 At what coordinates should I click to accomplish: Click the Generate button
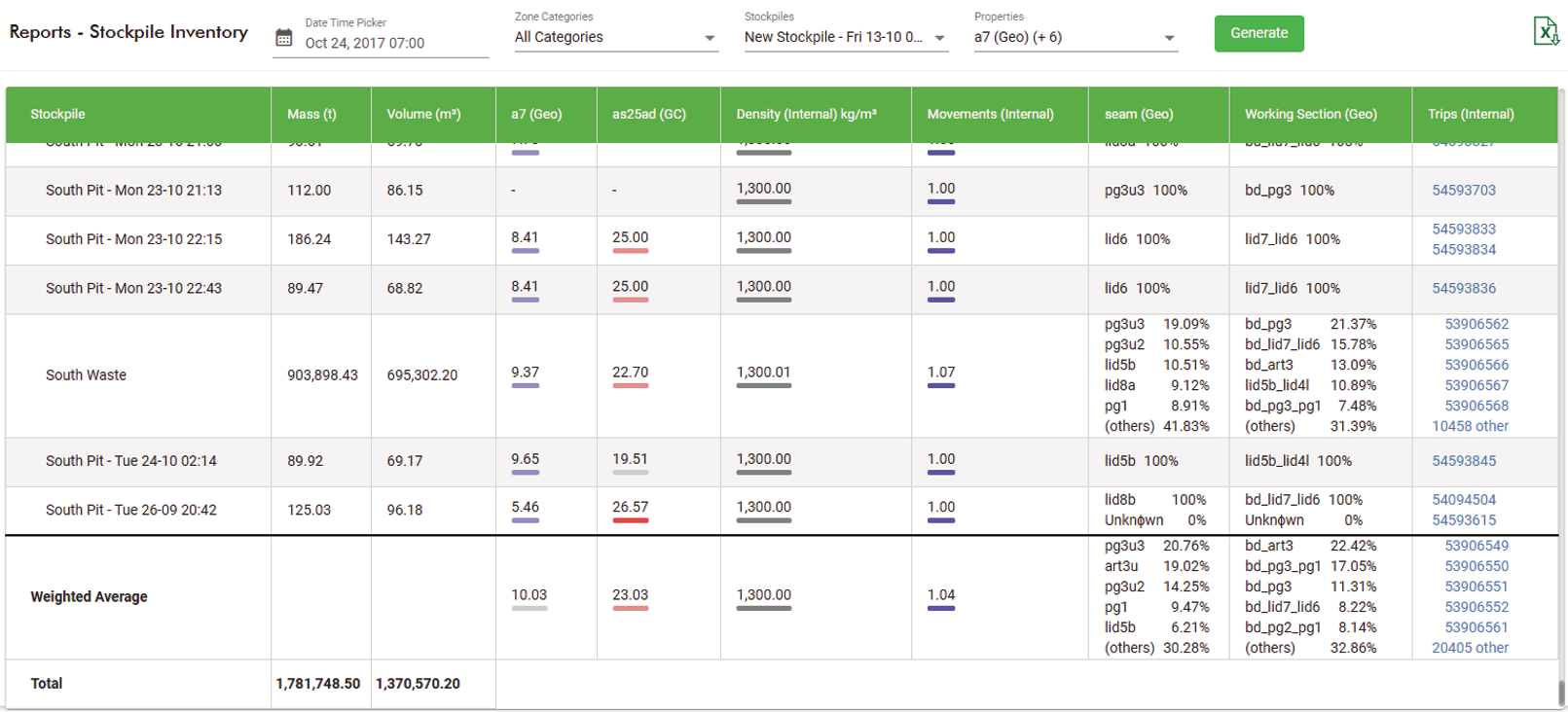1258,33
